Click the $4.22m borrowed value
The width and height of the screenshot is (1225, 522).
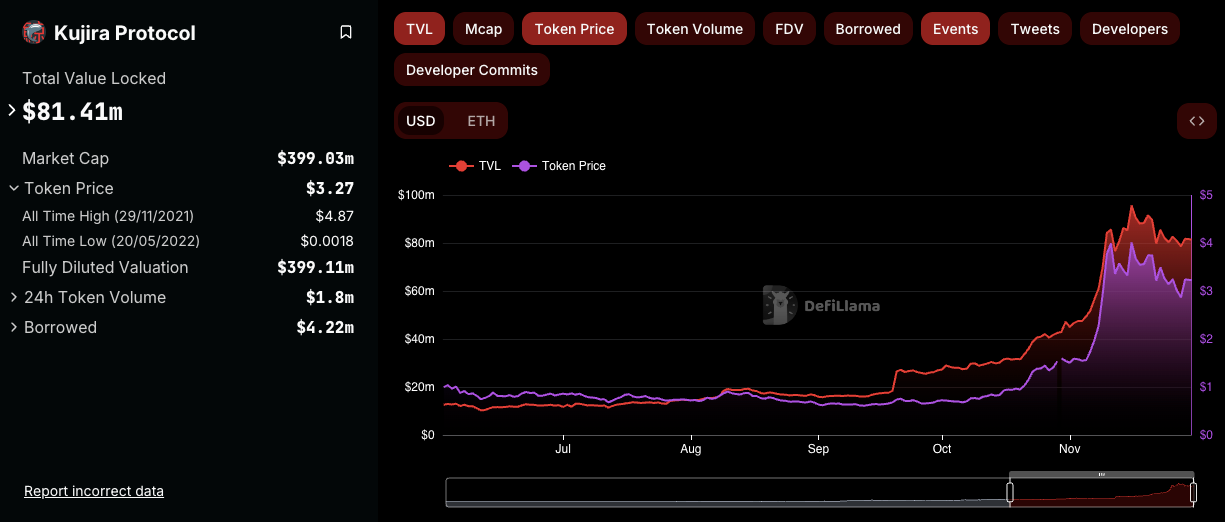coord(325,327)
